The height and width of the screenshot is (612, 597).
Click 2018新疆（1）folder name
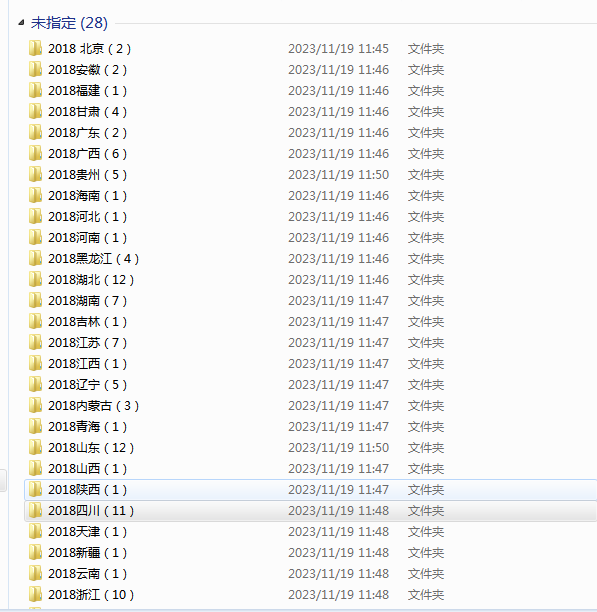pos(88,553)
